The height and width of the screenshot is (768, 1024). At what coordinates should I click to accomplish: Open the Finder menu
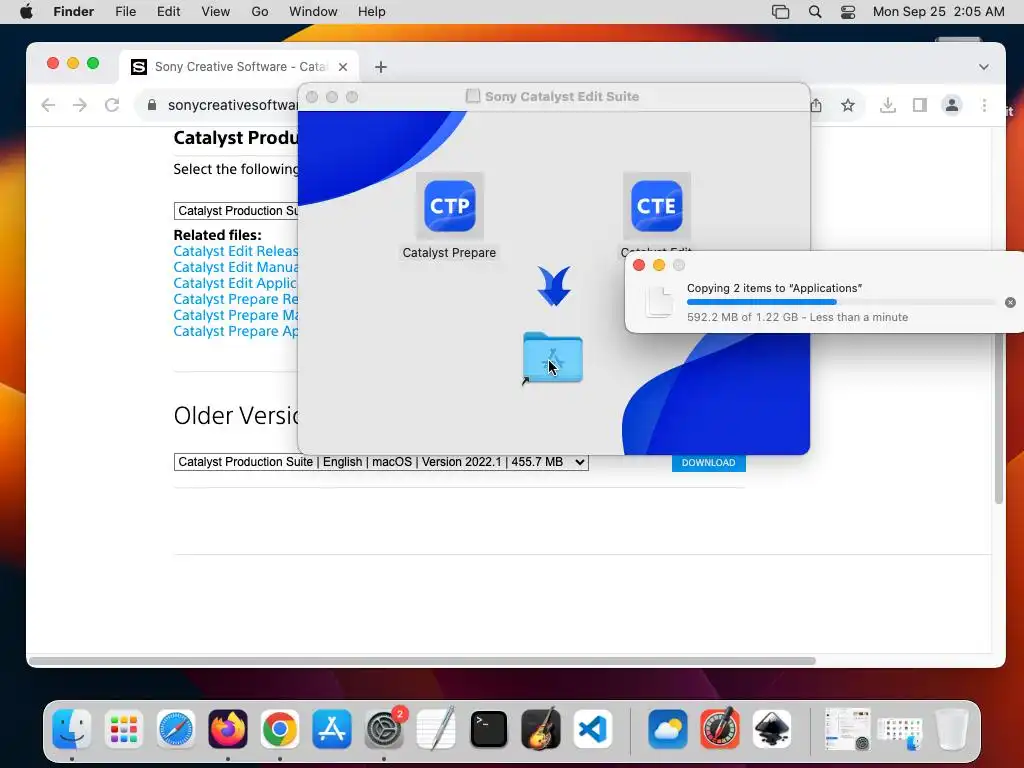point(74,12)
